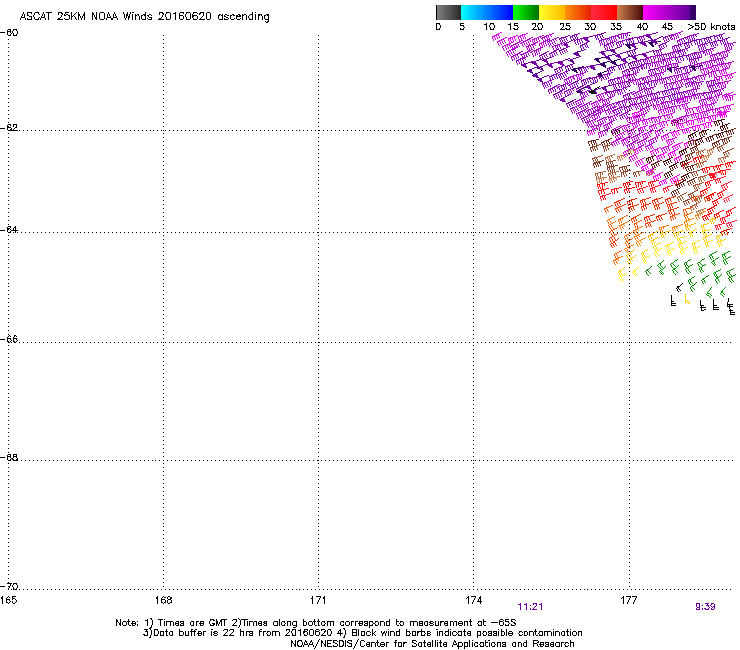The width and height of the screenshot is (740, 650).
Task: Click the latitude label '-64'
Action: tap(9, 230)
